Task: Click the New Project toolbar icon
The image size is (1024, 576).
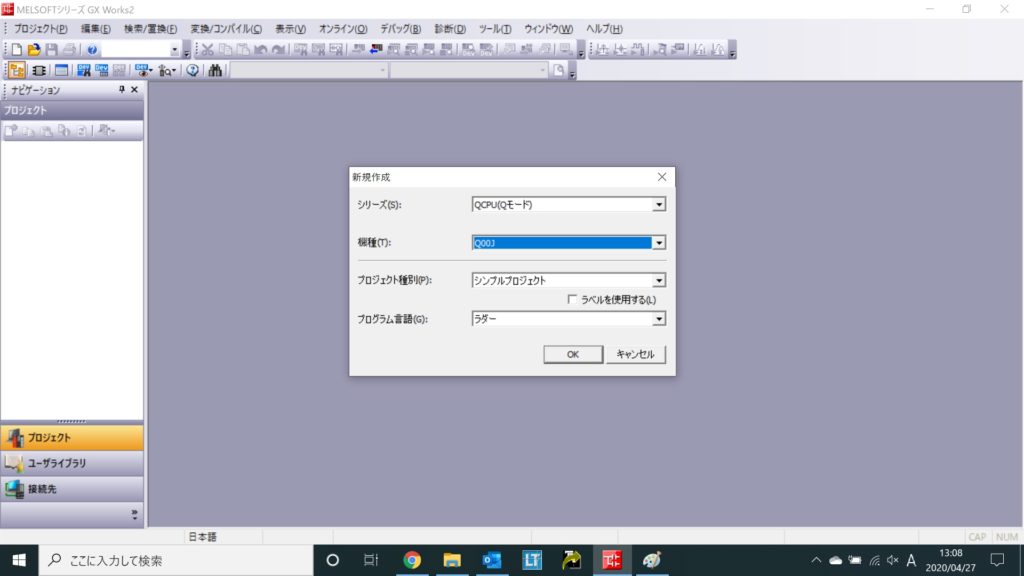Action: click(16, 50)
